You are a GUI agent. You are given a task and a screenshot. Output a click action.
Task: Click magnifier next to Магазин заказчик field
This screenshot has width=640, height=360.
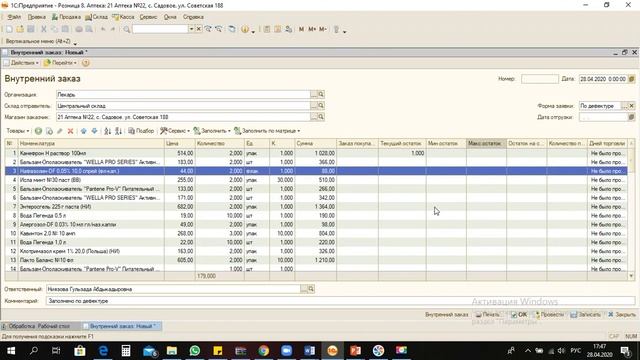[x=321, y=117]
